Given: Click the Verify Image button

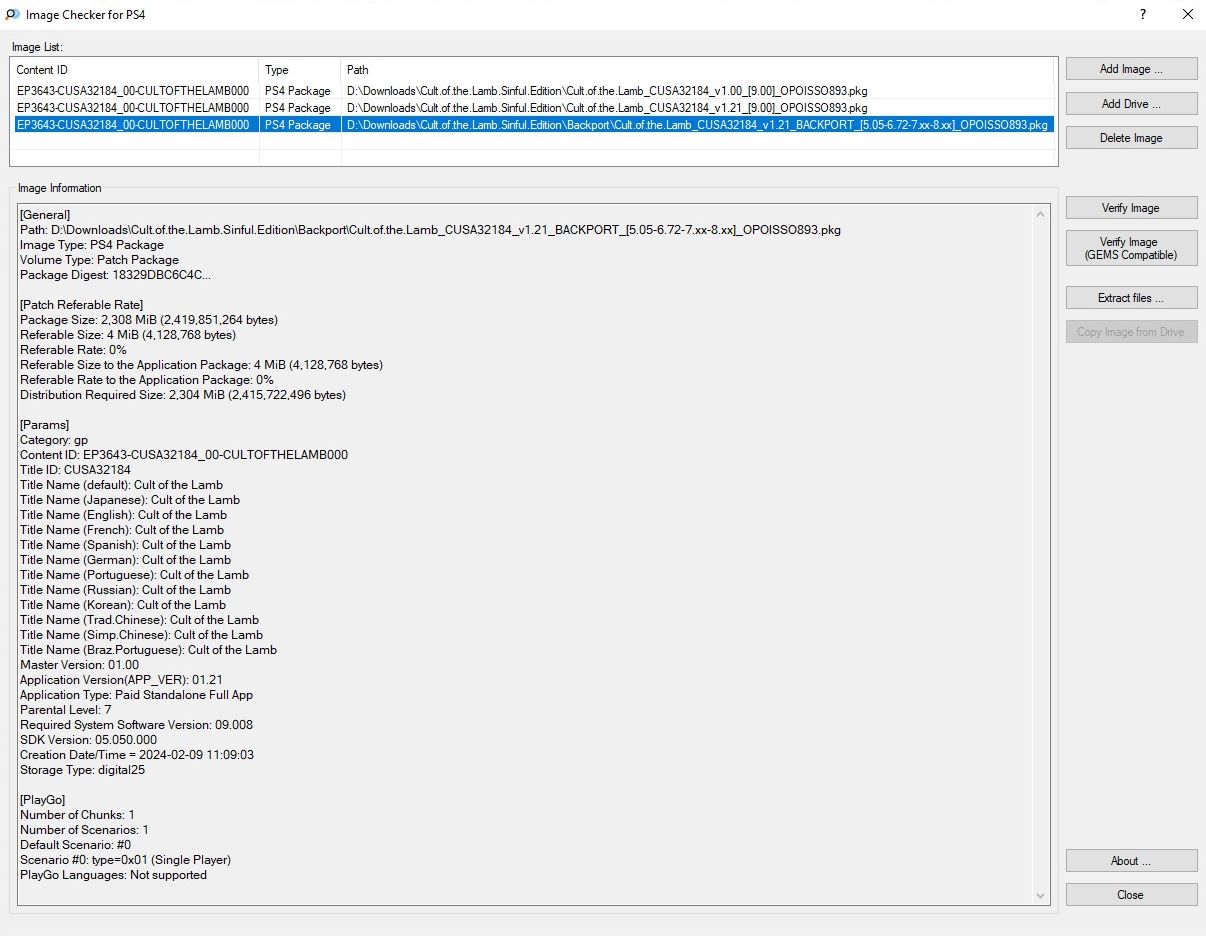Looking at the screenshot, I should tap(1131, 208).
